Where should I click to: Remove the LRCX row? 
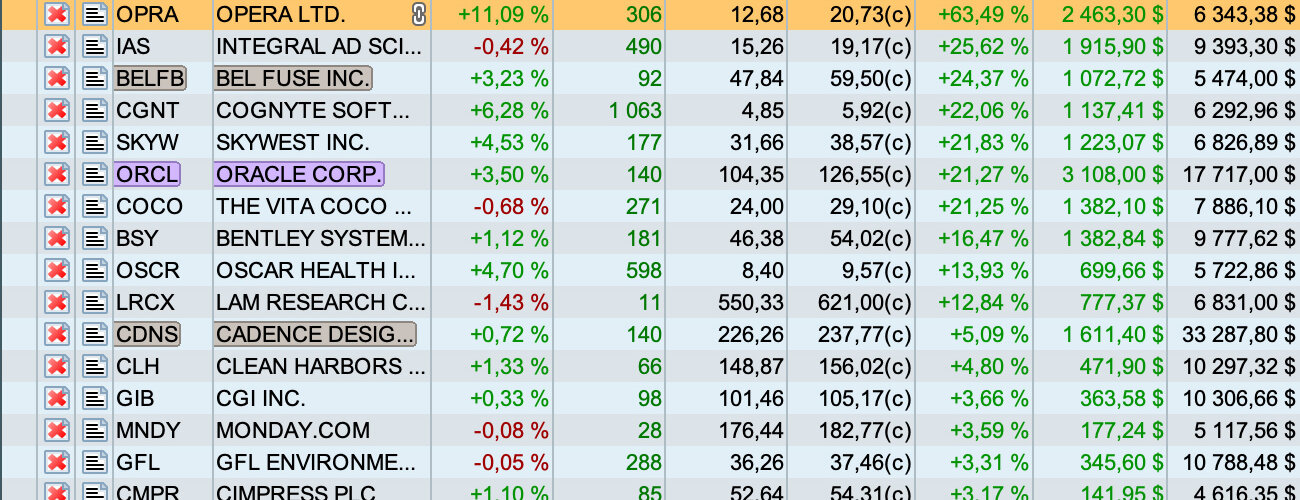pos(57,303)
